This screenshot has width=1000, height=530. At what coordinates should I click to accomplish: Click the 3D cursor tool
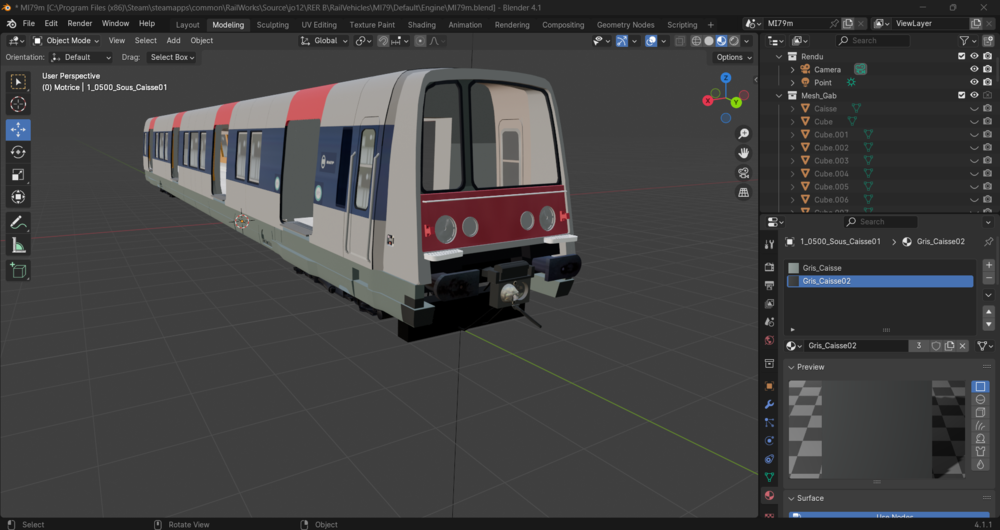pos(18,104)
